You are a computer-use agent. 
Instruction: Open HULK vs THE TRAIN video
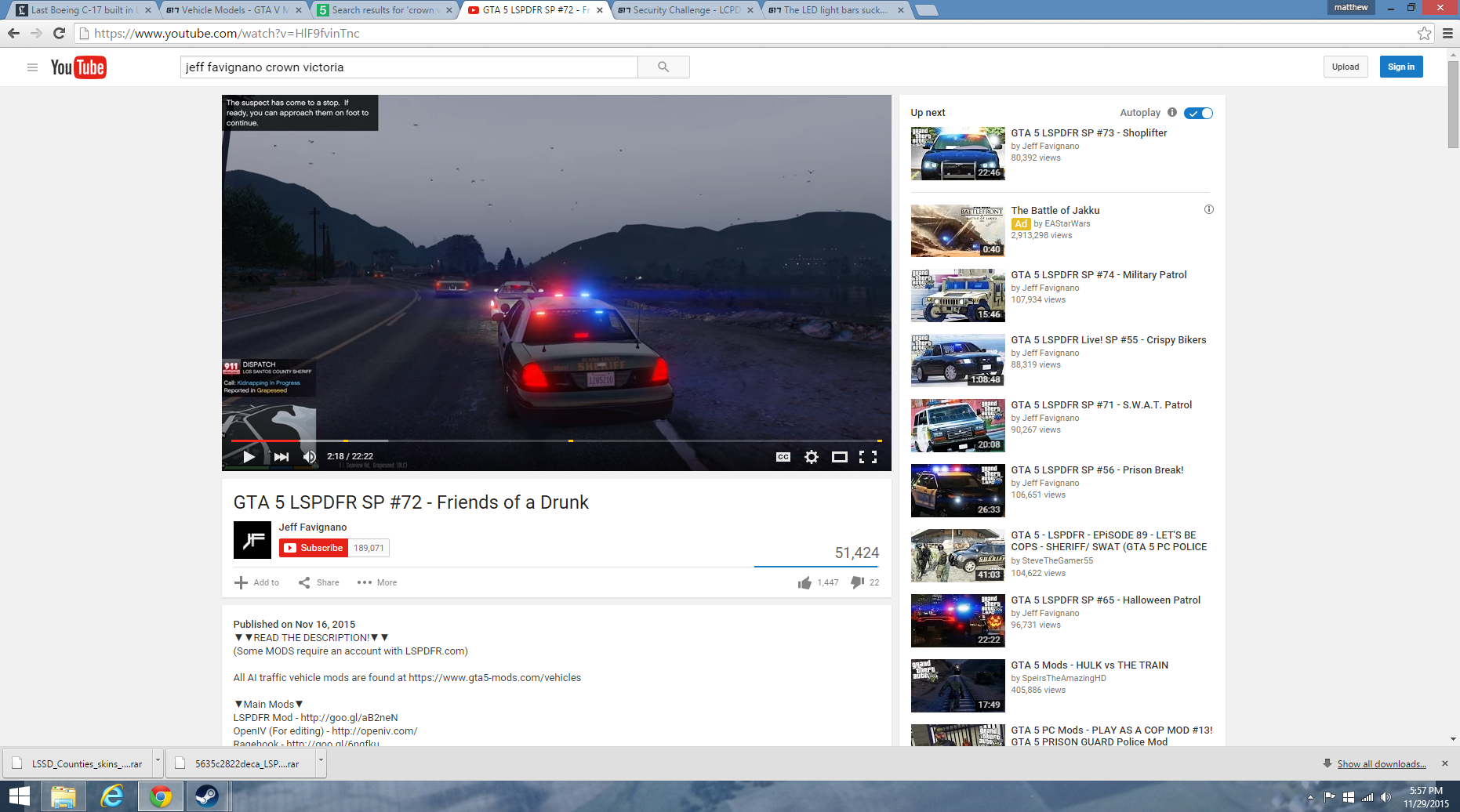point(1089,665)
